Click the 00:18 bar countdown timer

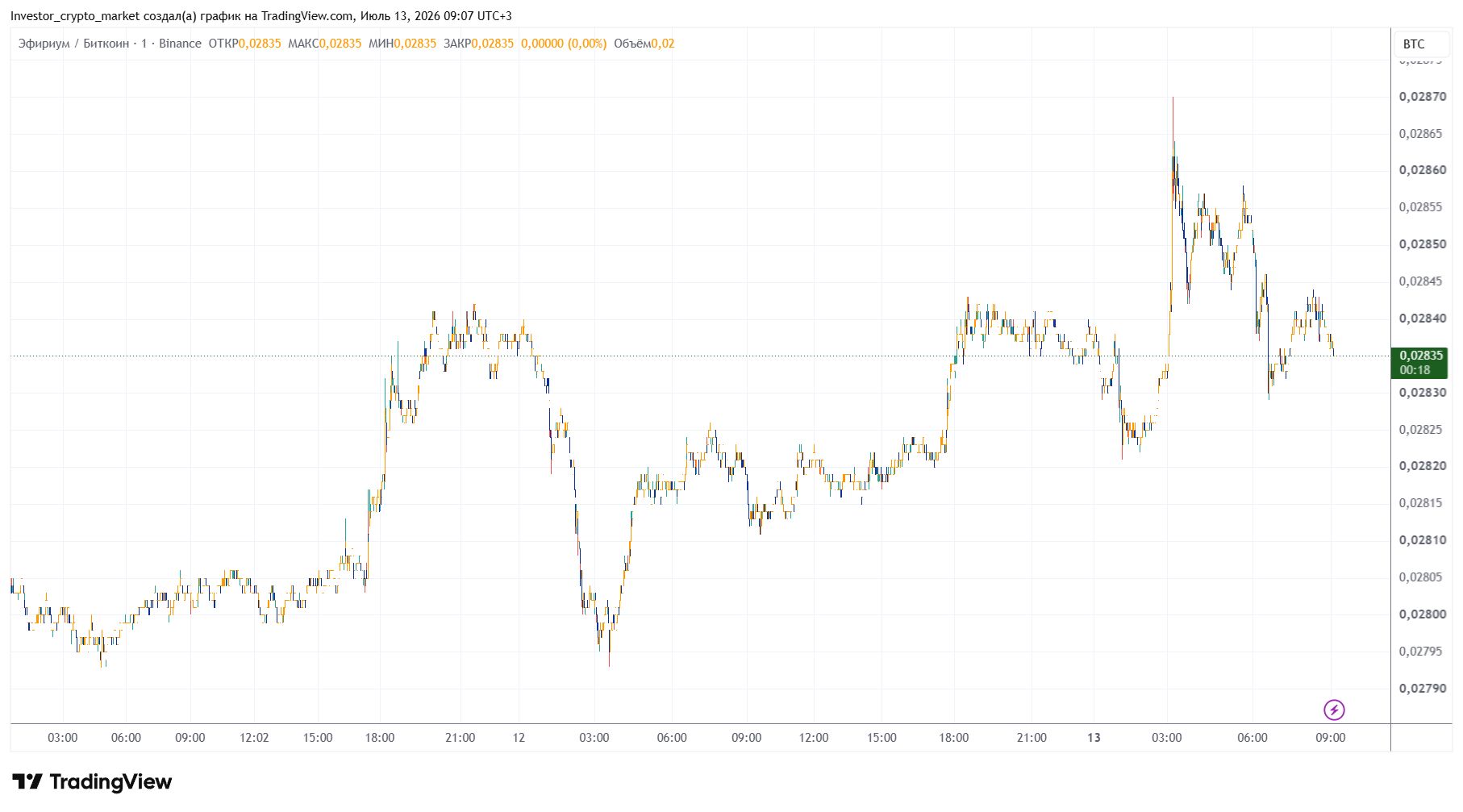click(1415, 370)
